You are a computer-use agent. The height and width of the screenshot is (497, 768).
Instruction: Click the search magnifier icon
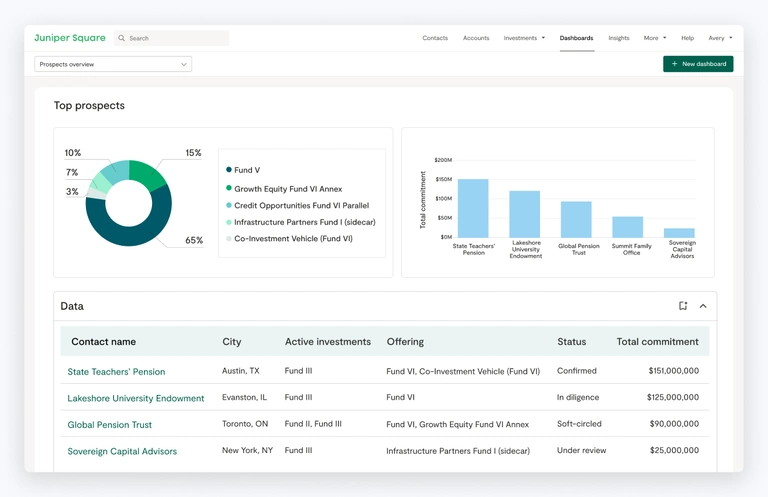[121, 38]
